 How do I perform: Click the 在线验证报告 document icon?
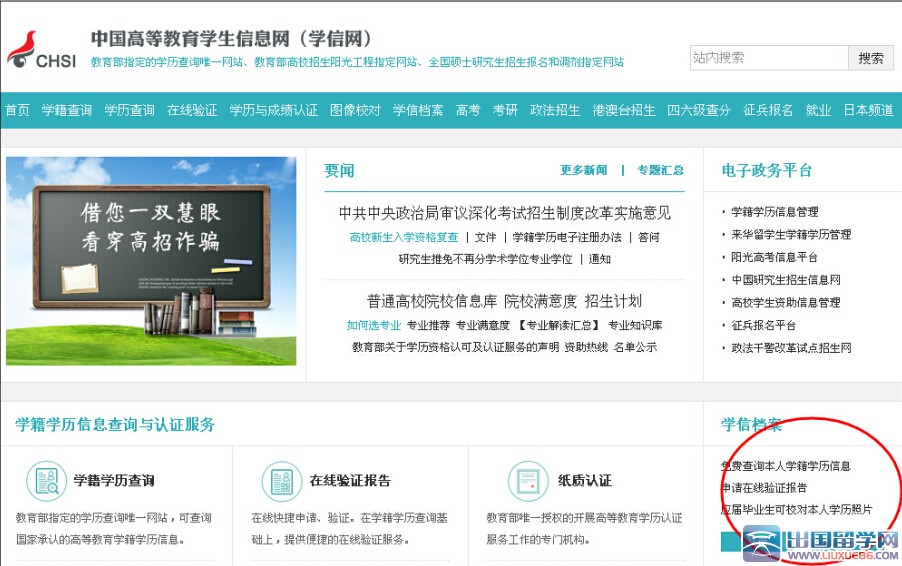tap(281, 481)
